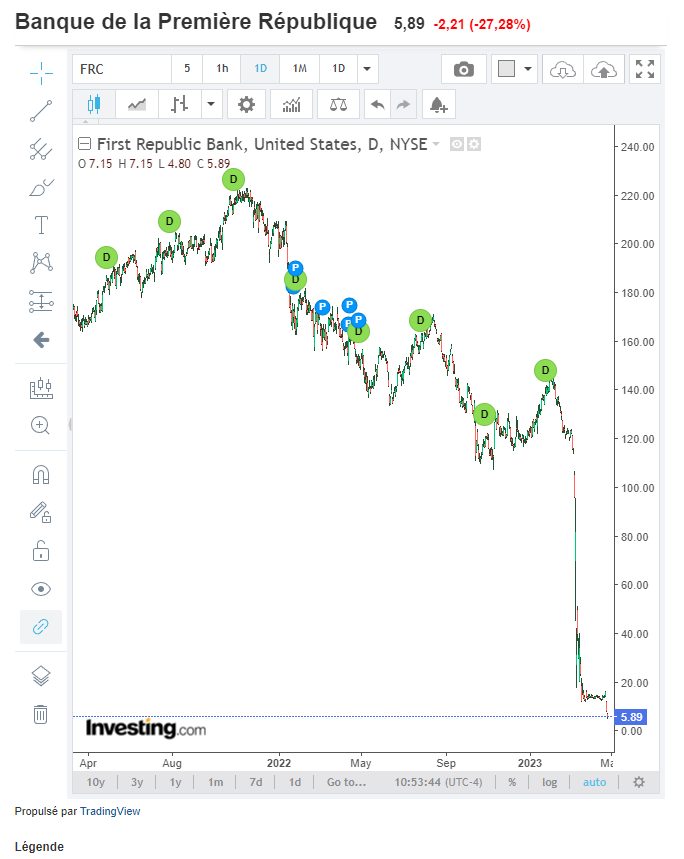Open bottom-right chart settings gear
Viewport: 684px width, 859px height.
coord(639,782)
